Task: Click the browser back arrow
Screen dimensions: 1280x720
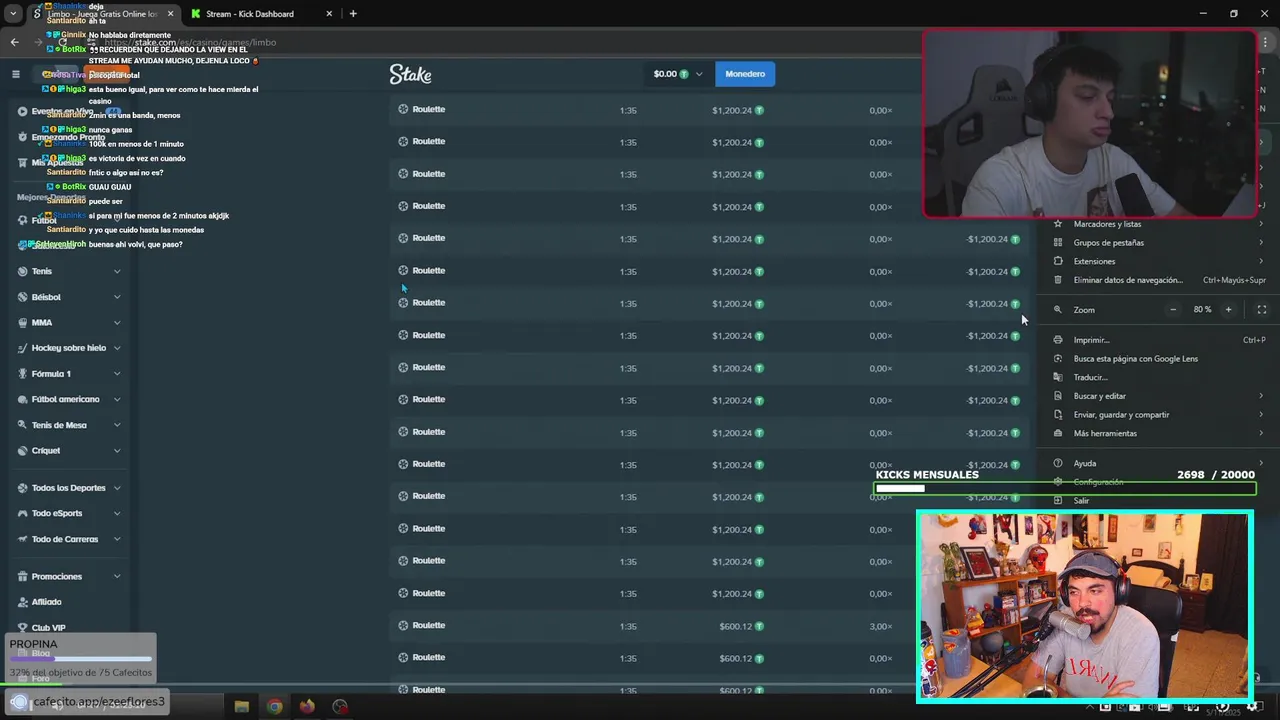Action: pos(14,42)
